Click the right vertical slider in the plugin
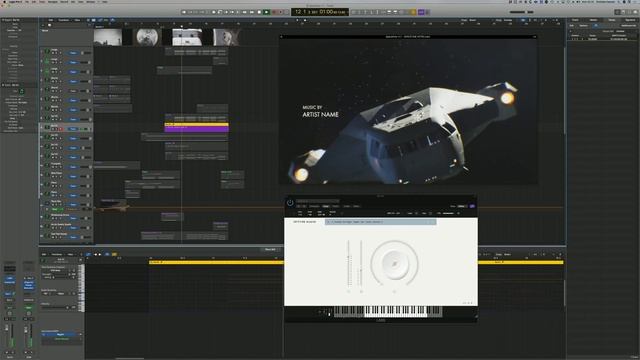Screen dimensions: 640x360 click(x=361, y=264)
